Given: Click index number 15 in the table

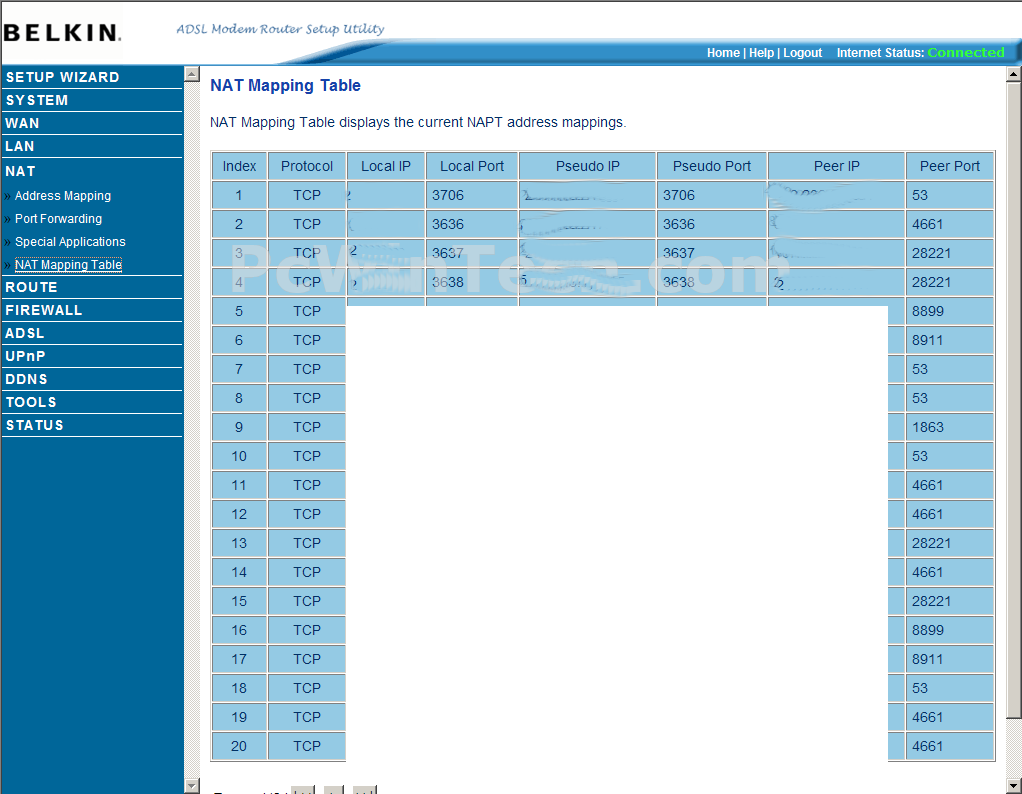Looking at the screenshot, I should pos(239,601).
